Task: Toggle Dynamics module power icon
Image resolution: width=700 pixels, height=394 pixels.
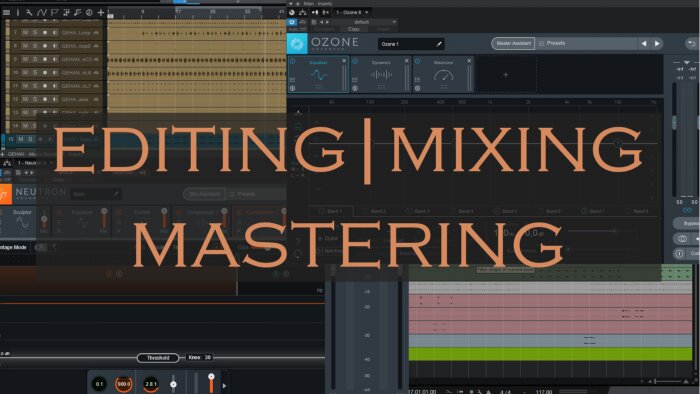Action: (355, 62)
